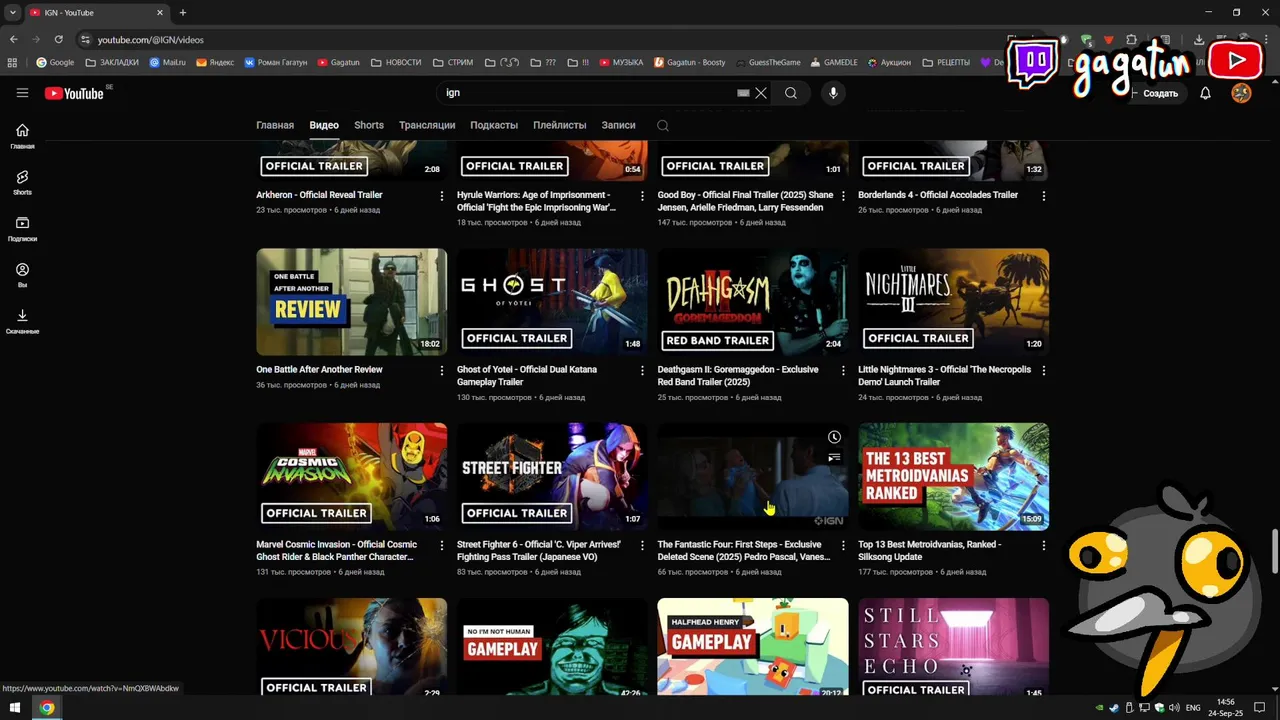Search within channel magnifier icon
This screenshot has width=1280, height=720.
pos(662,125)
